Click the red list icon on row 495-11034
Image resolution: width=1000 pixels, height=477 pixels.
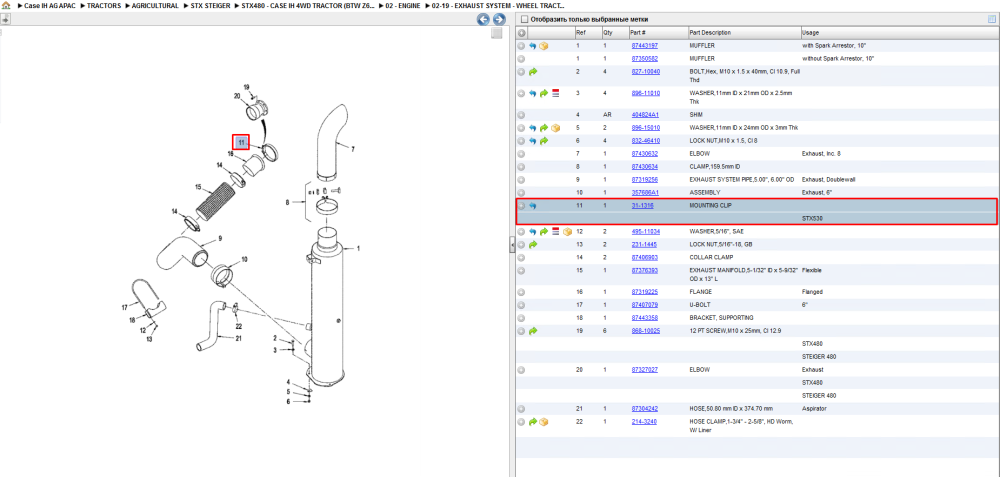555,231
